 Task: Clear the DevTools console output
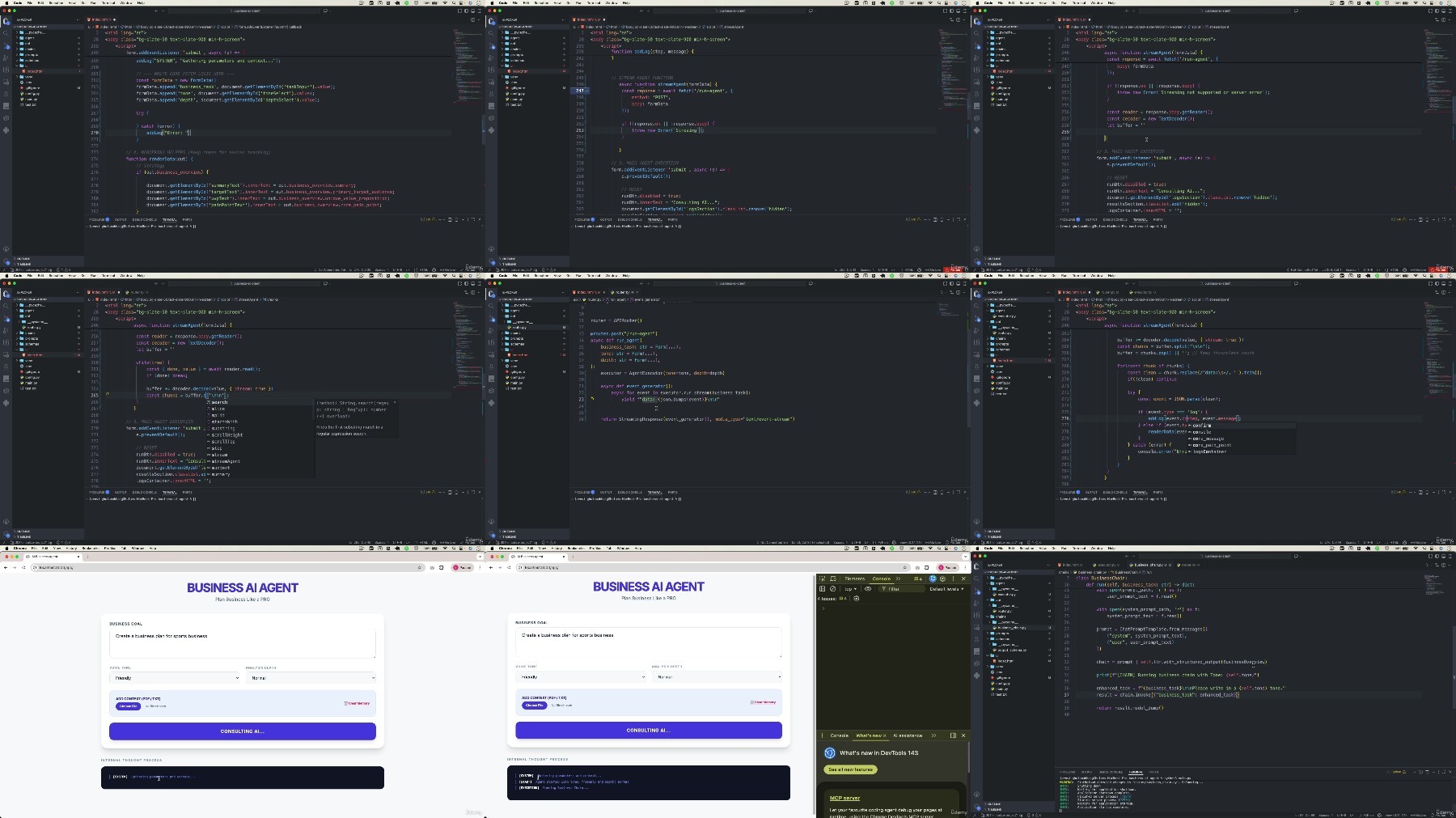832,589
